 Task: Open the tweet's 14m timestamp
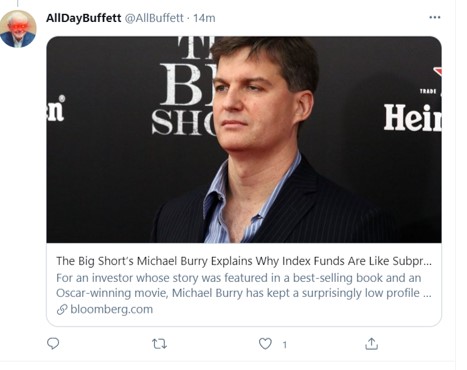(204, 18)
